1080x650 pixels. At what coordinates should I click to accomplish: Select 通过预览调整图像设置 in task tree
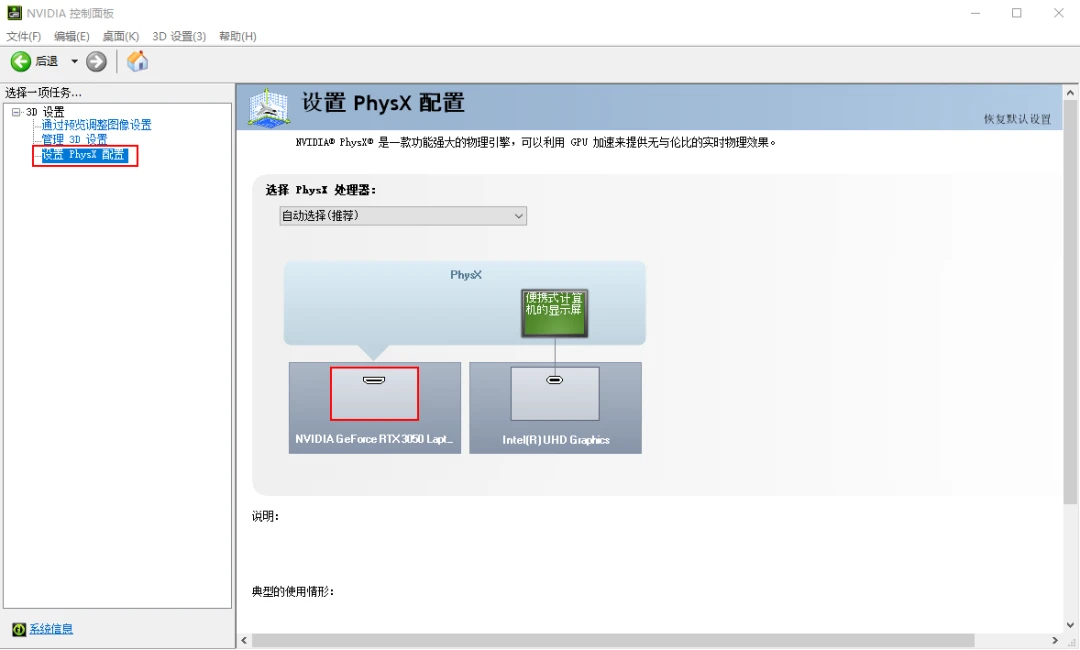point(96,125)
